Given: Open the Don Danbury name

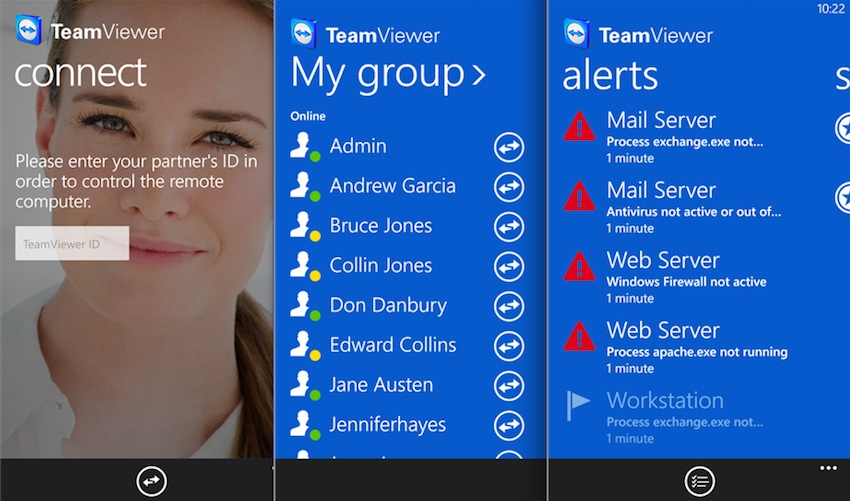Looking at the screenshot, I should click(x=388, y=305).
